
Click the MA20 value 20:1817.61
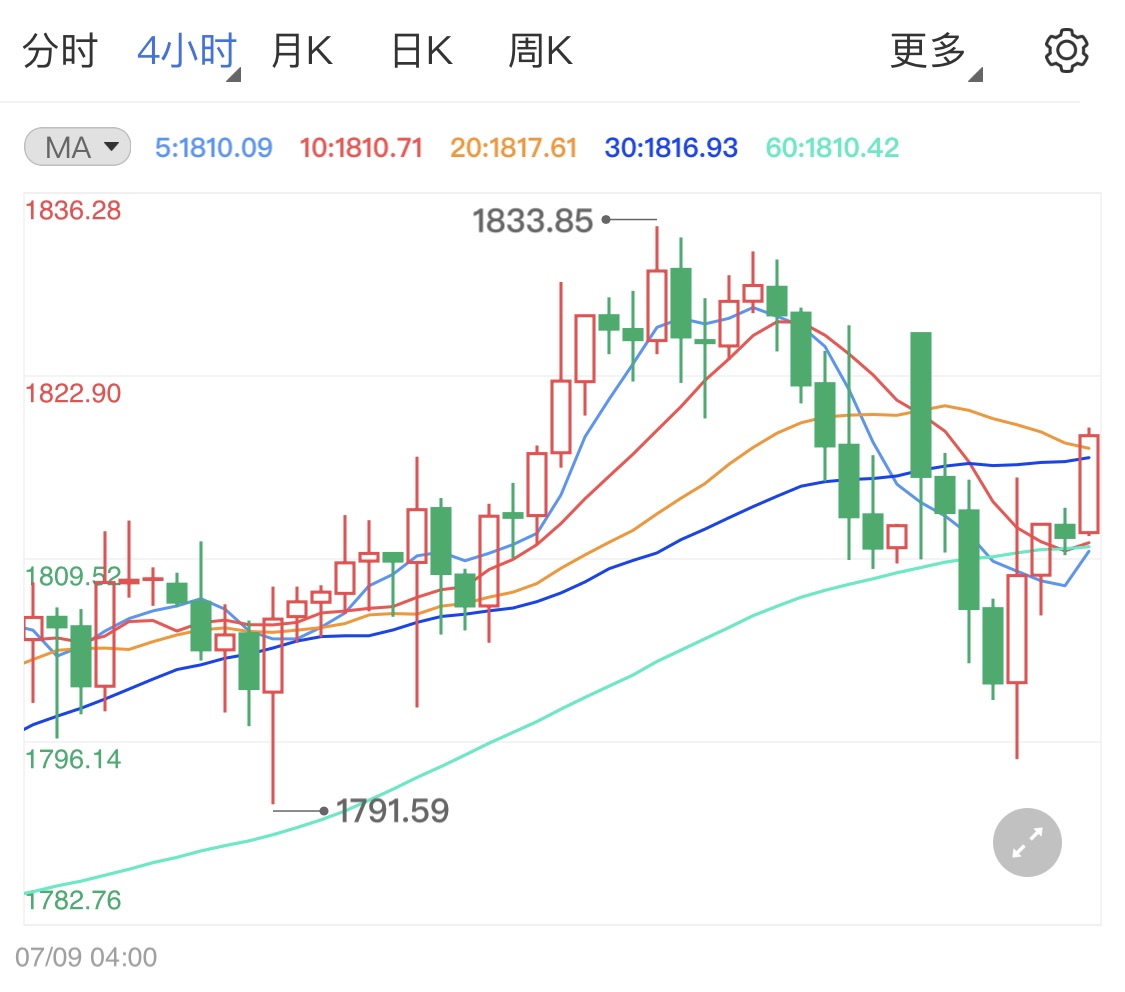coord(514,148)
